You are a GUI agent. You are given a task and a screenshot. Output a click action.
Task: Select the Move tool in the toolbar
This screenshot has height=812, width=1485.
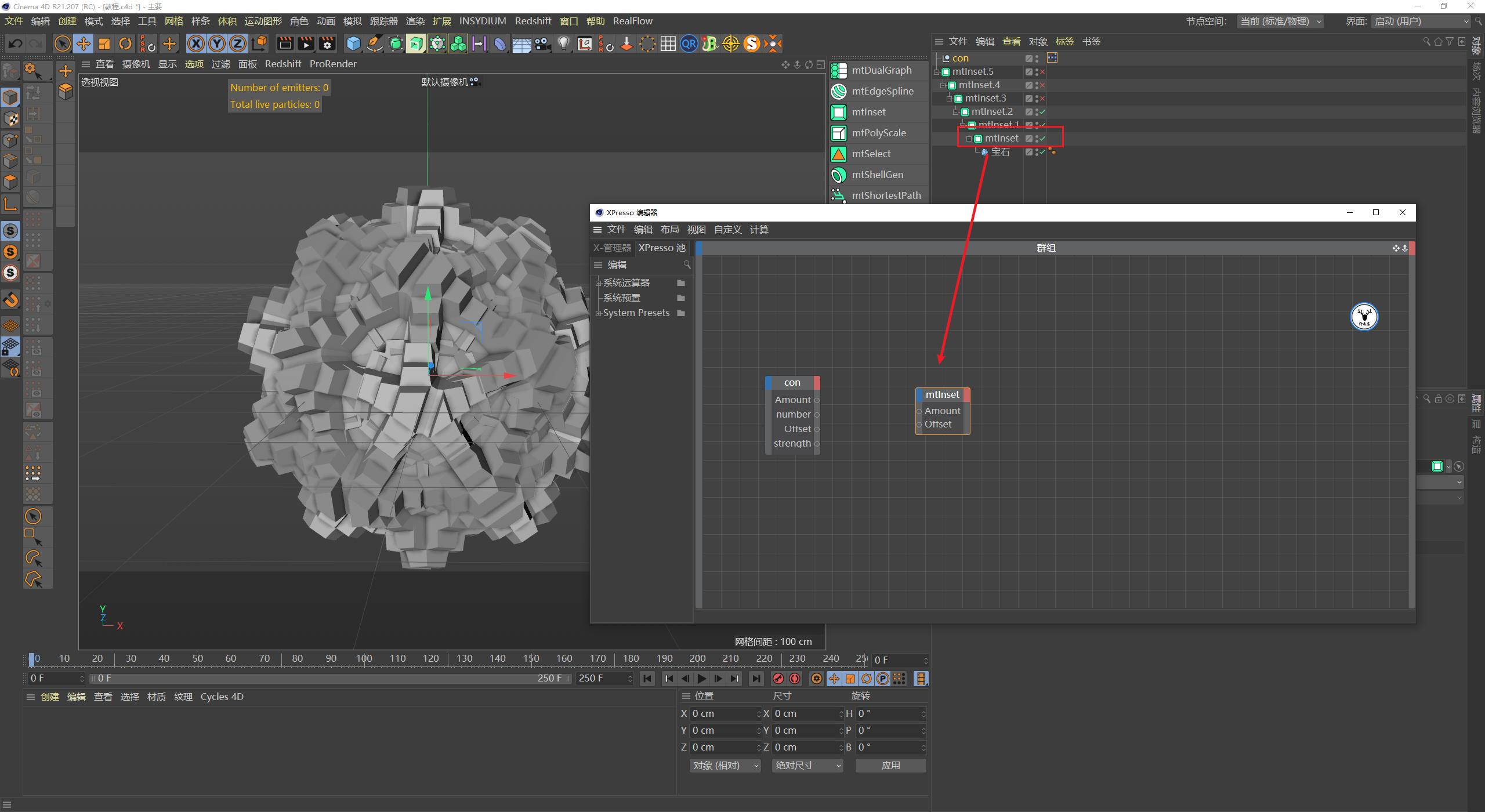point(83,43)
